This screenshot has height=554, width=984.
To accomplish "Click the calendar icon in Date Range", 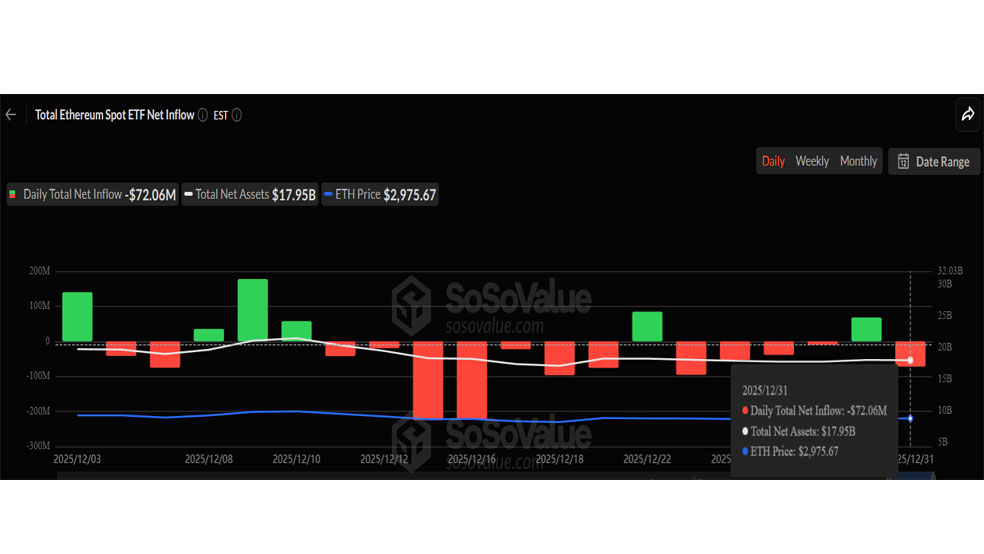I will click(903, 162).
